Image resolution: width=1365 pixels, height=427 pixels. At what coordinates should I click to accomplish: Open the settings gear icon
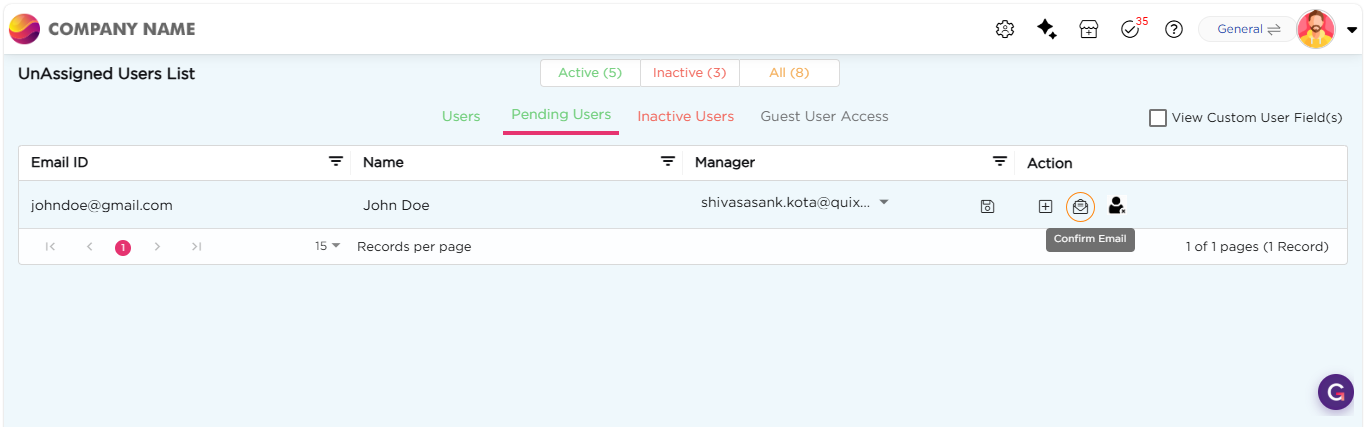[x=1005, y=29]
